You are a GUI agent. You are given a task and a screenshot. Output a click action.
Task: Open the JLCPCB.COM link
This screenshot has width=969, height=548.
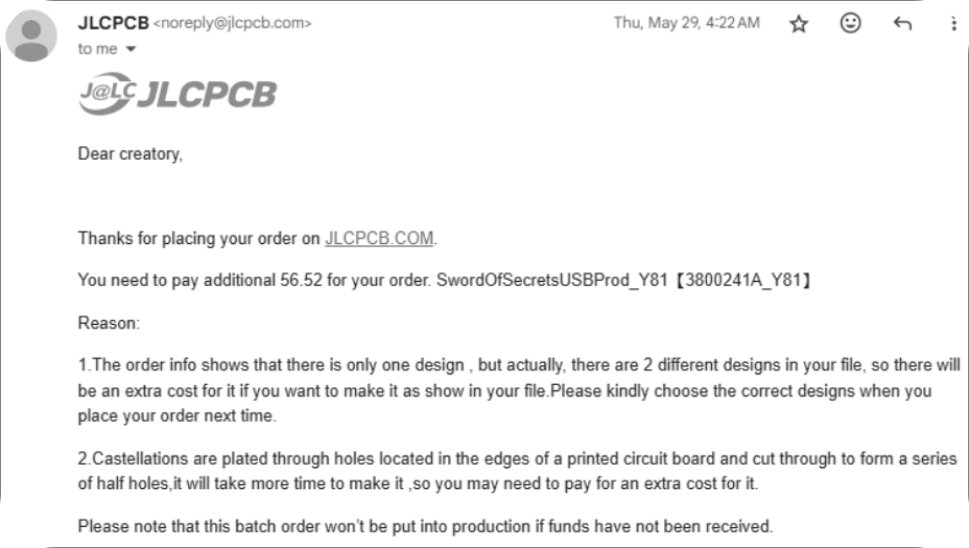[379, 239]
